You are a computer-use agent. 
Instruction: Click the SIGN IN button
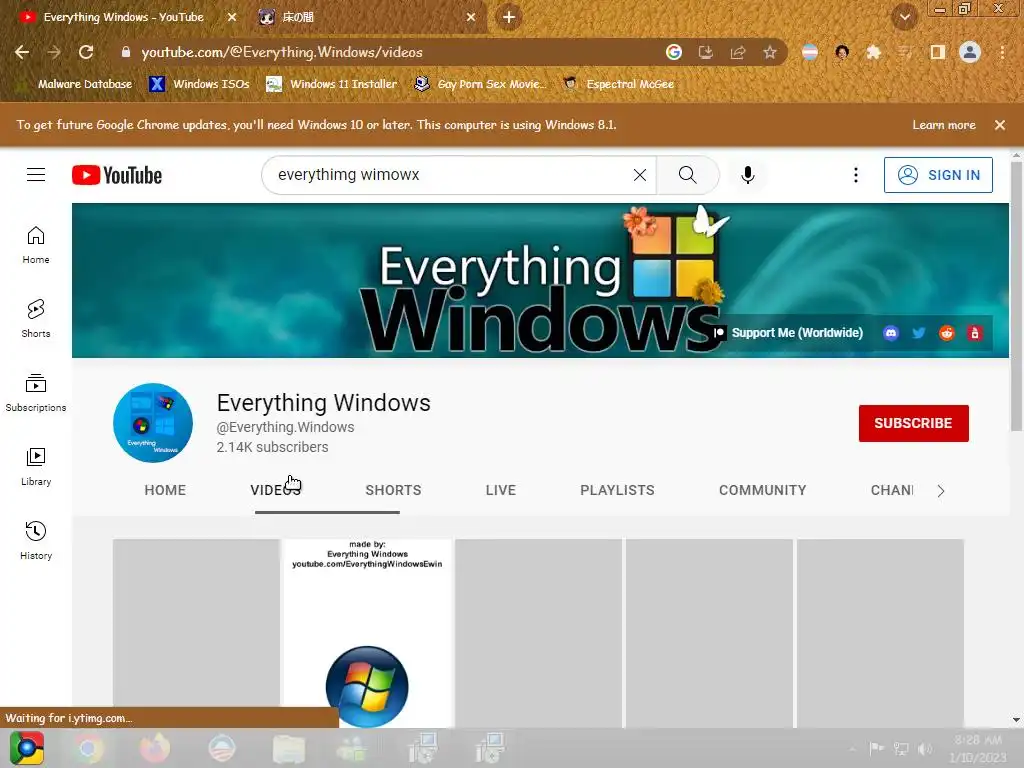tap(938, 175)
